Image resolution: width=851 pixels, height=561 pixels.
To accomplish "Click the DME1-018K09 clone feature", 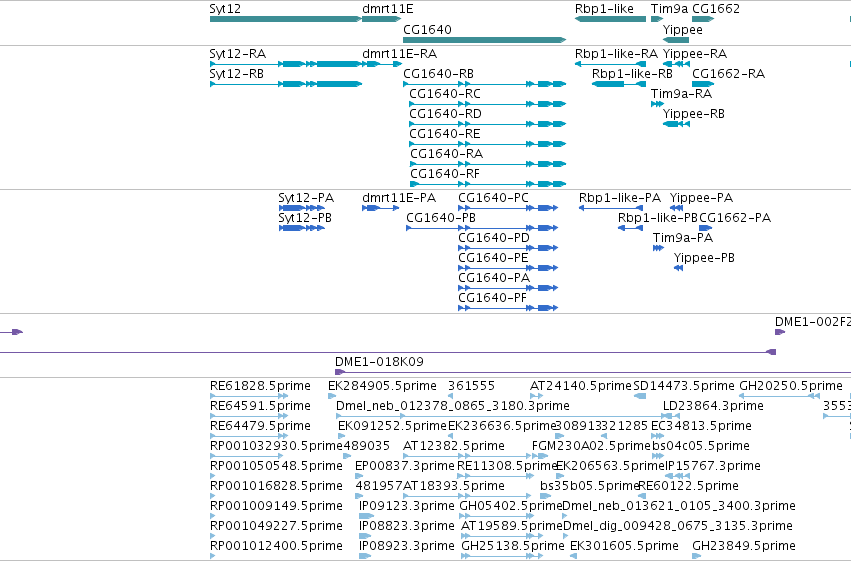I will [593, 372].
